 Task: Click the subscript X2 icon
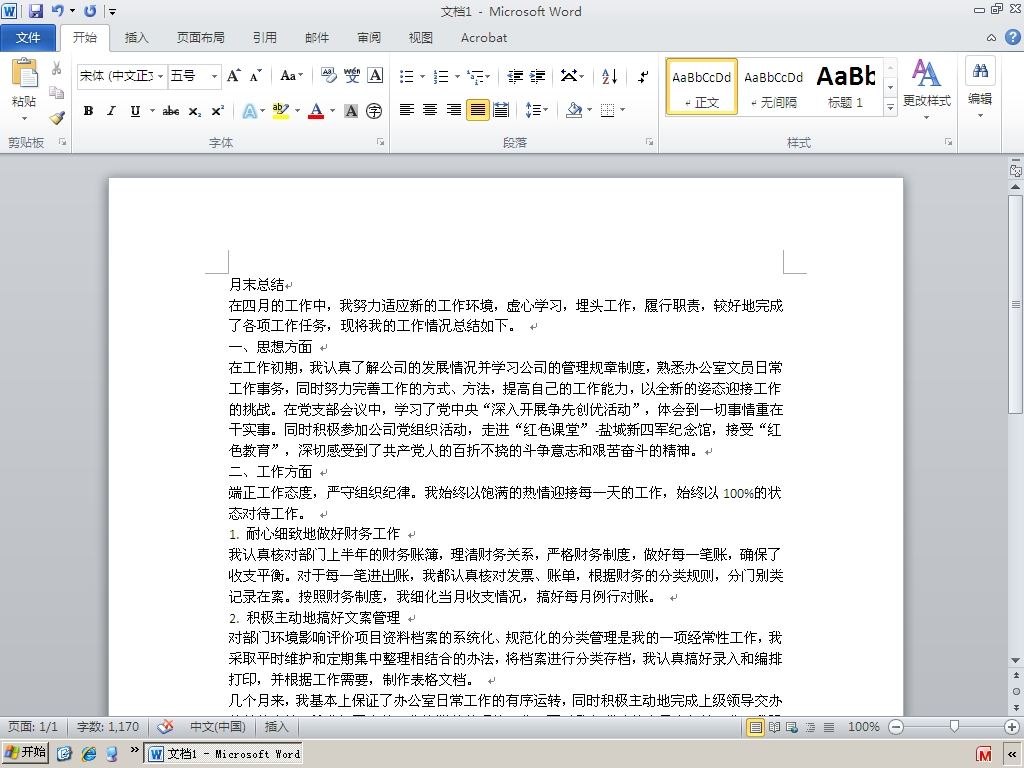(x=195, y=111)
